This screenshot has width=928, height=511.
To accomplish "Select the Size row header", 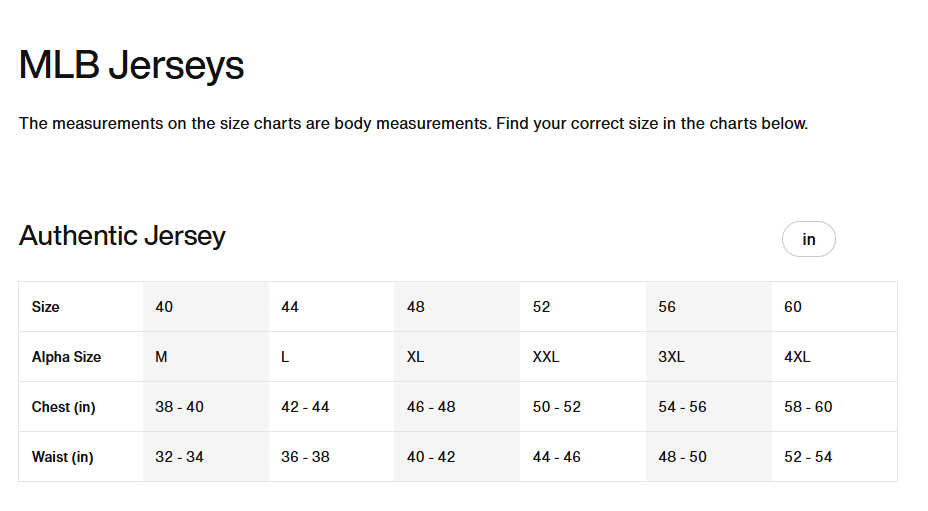I will 46,307.
